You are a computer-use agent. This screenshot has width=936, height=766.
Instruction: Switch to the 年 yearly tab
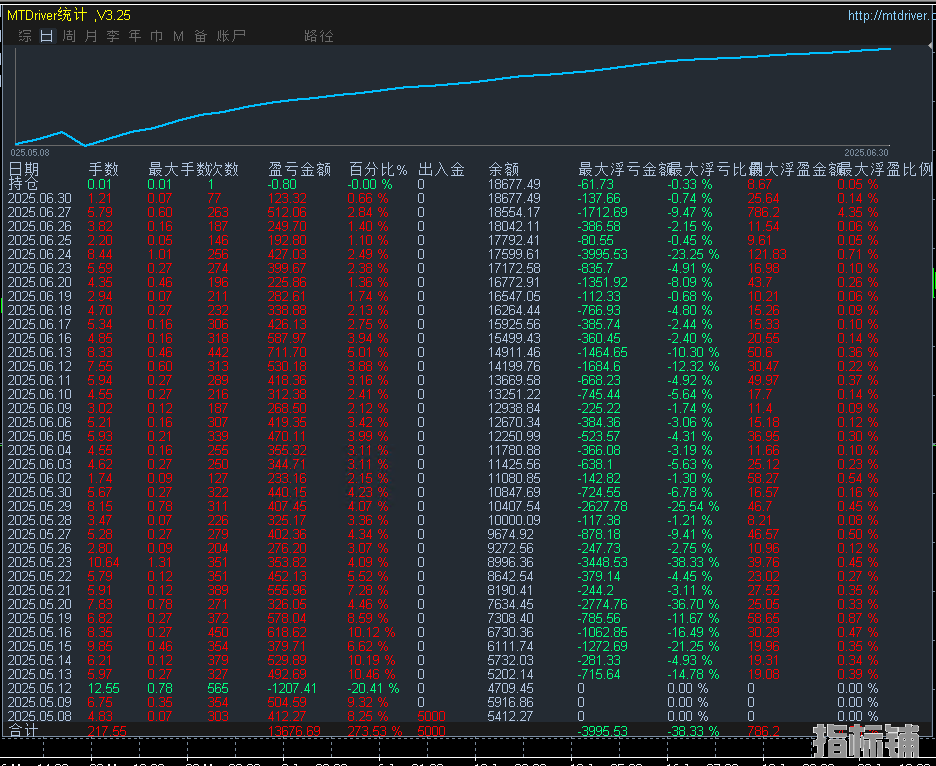pos(135,36)
